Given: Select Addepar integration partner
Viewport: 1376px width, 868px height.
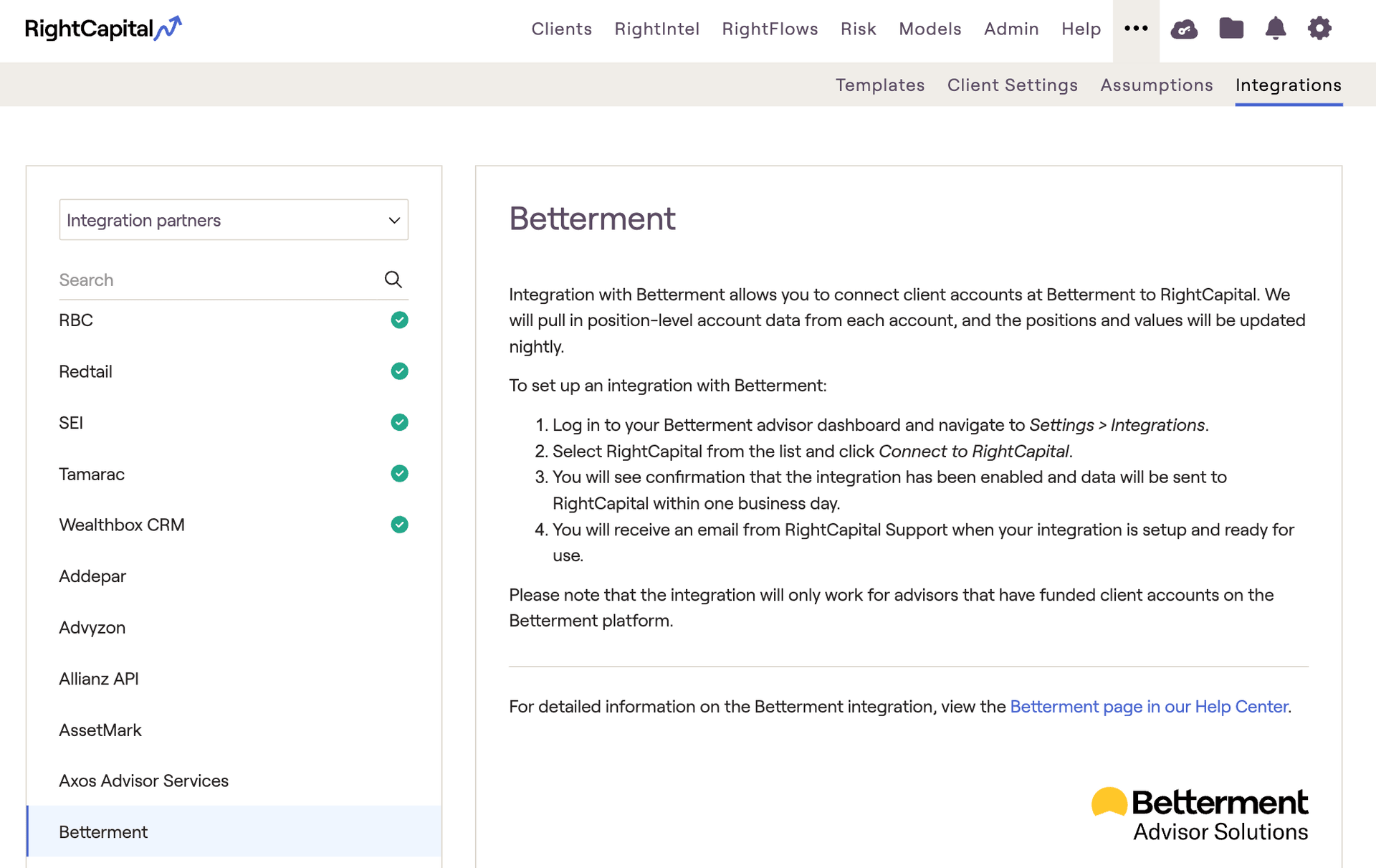Looking at the screenshot, I should (92, 576).
